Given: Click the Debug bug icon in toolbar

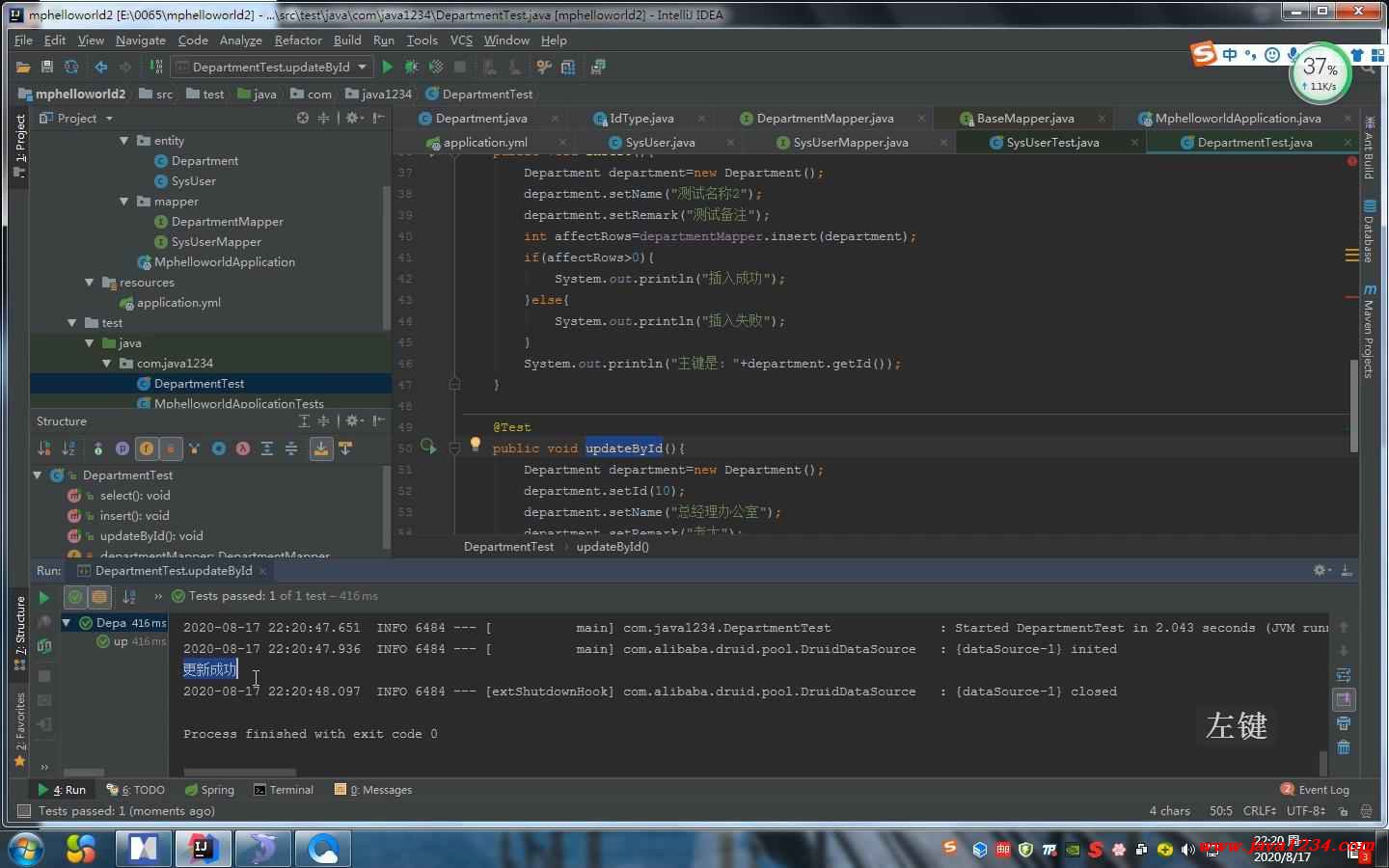Looking at the screenshot, I should tap(412, 67).
